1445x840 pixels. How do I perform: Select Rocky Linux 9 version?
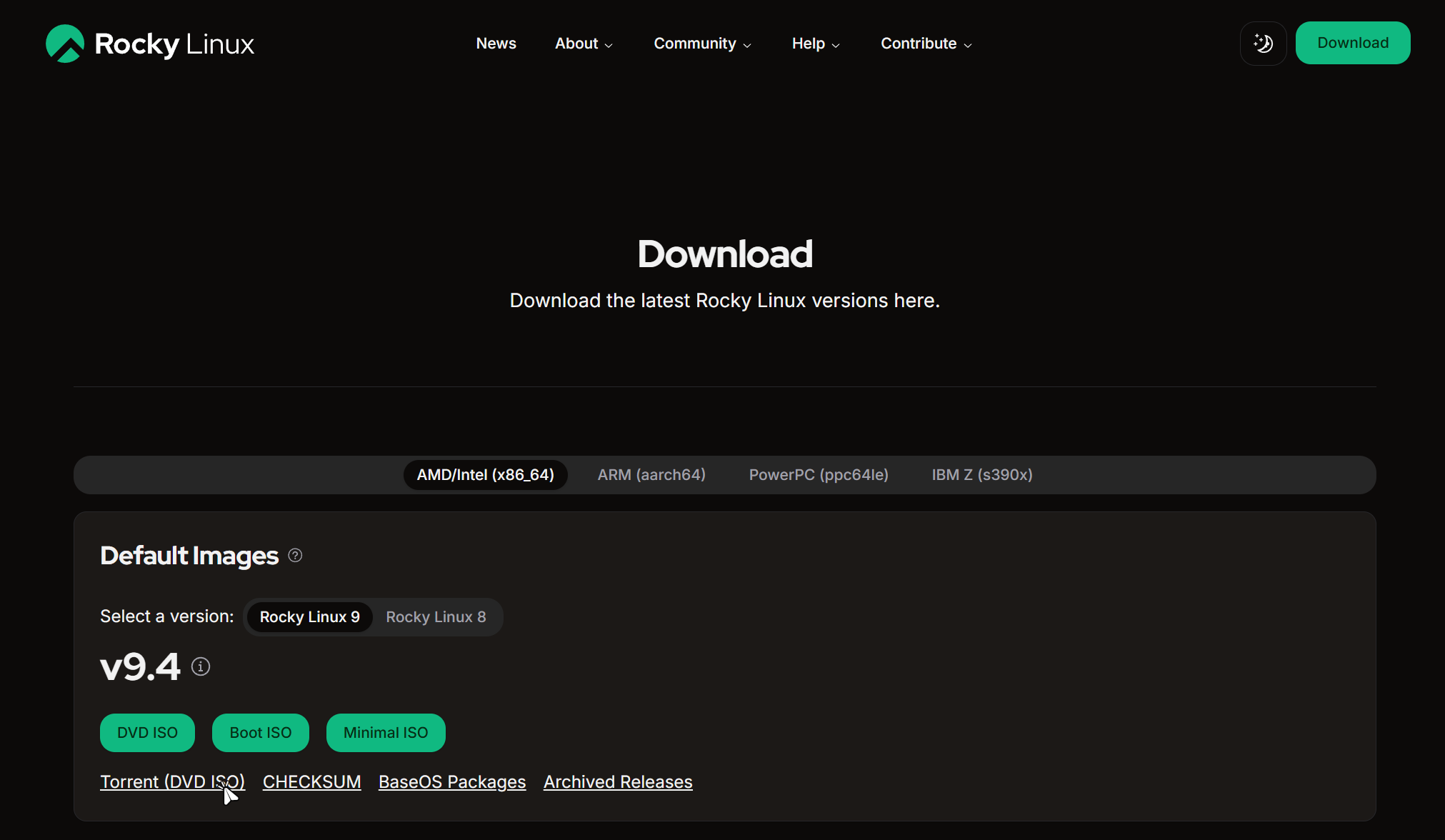tap(310, 617)
